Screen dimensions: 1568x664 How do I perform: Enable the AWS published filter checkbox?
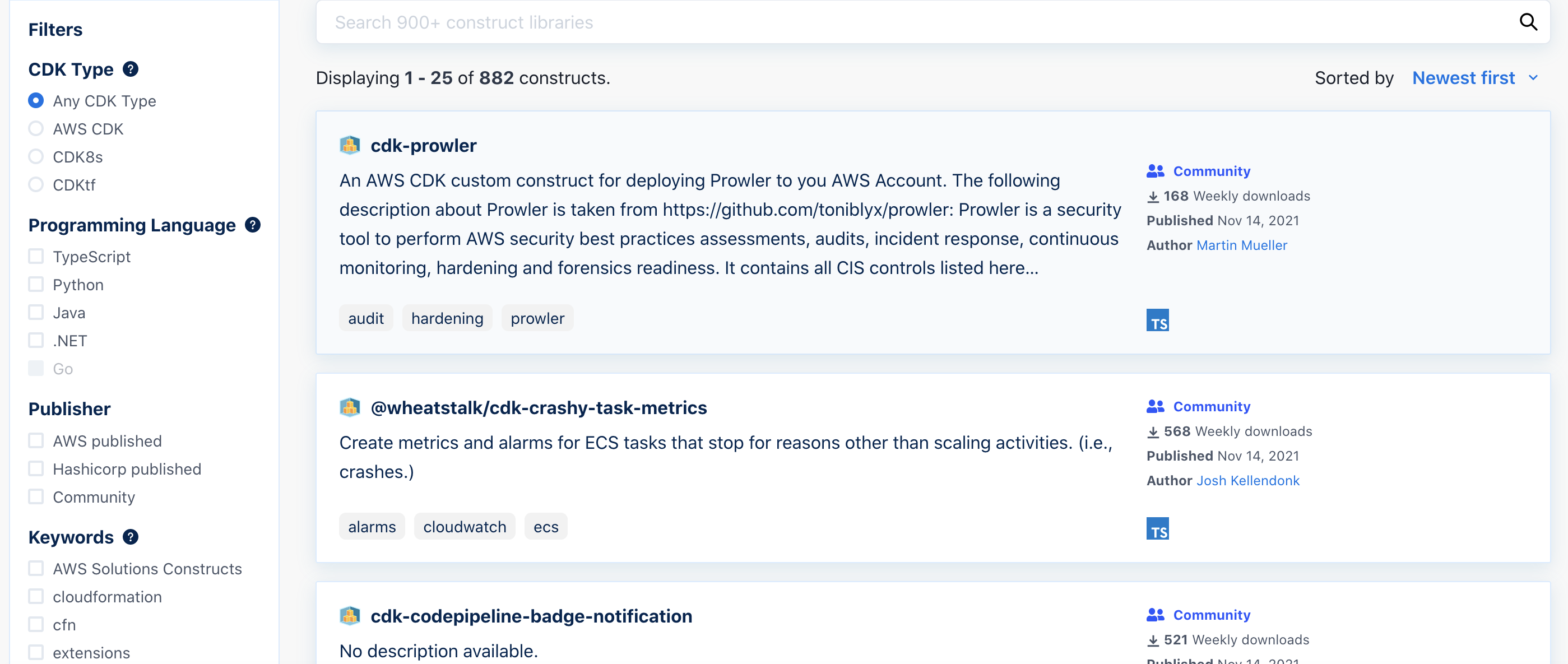(x=36, y=440)
